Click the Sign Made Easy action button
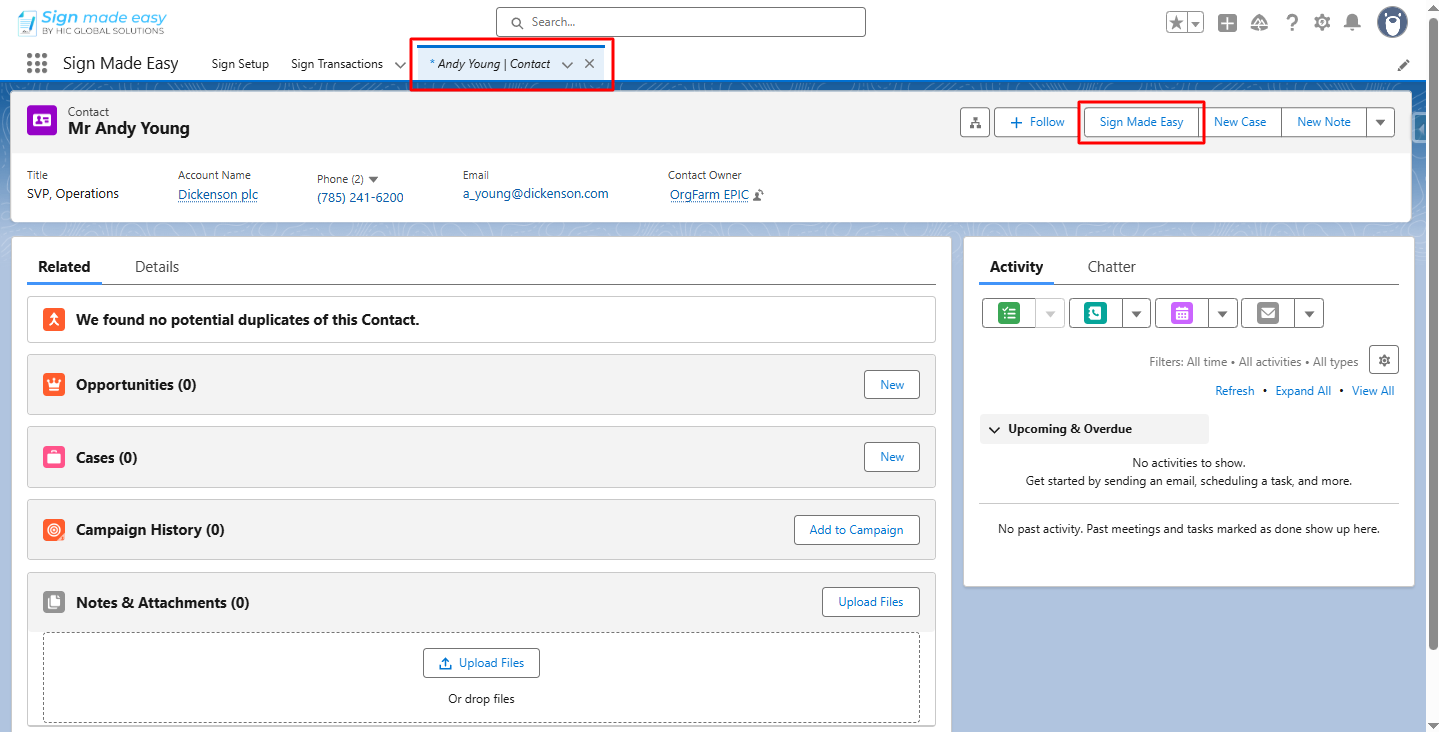The image size is (1439, 732). 1141,122
